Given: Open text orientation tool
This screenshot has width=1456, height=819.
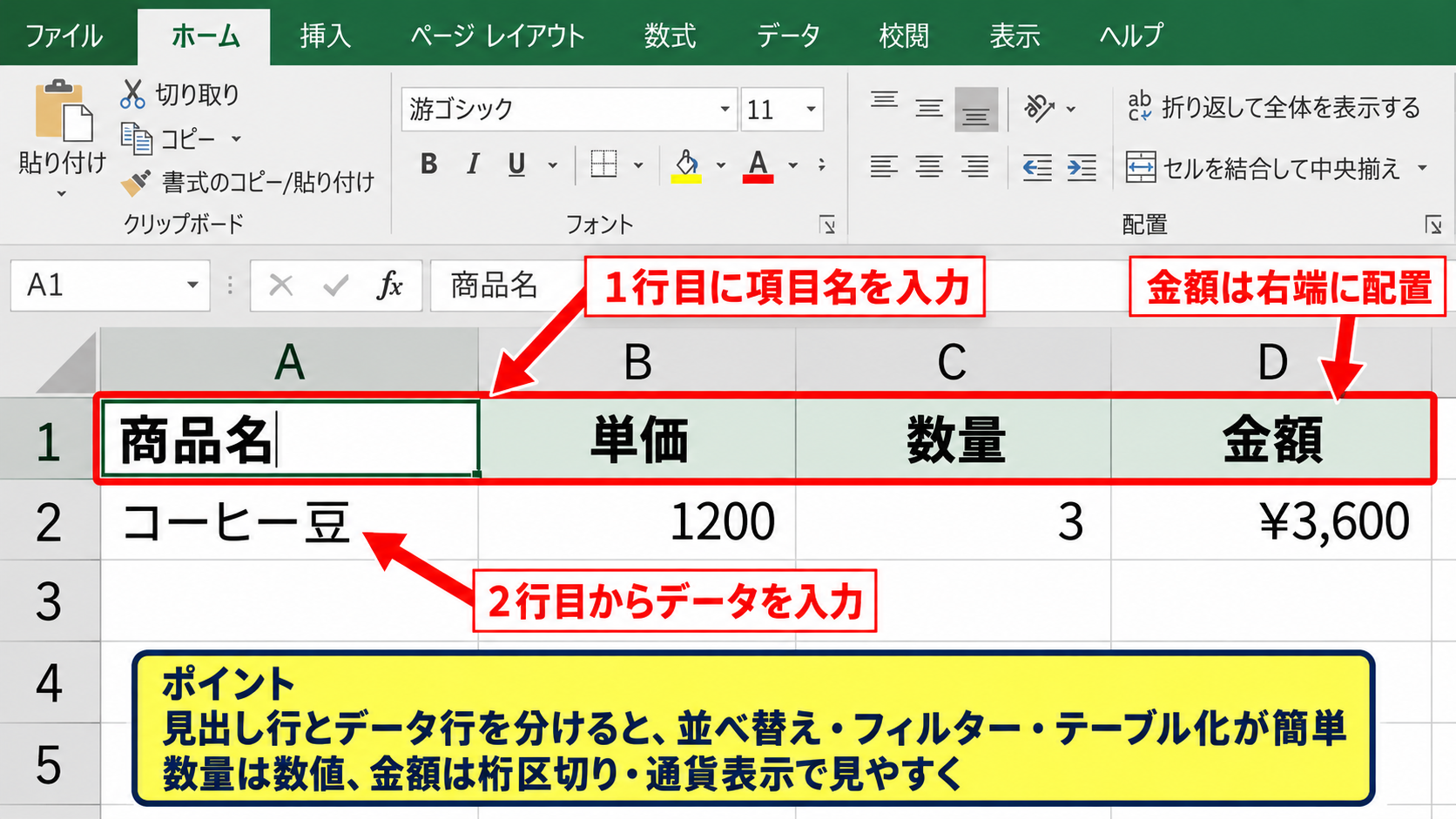Looking at the screenshot, I should click(x=1039, y=108).
